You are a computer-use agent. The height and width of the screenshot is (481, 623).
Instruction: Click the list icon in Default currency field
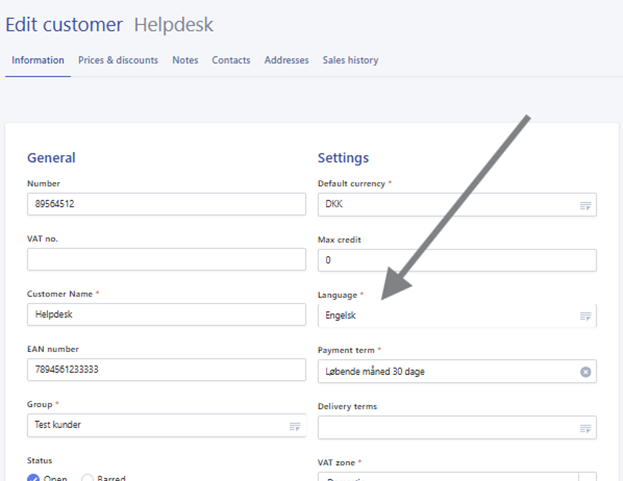585,204
